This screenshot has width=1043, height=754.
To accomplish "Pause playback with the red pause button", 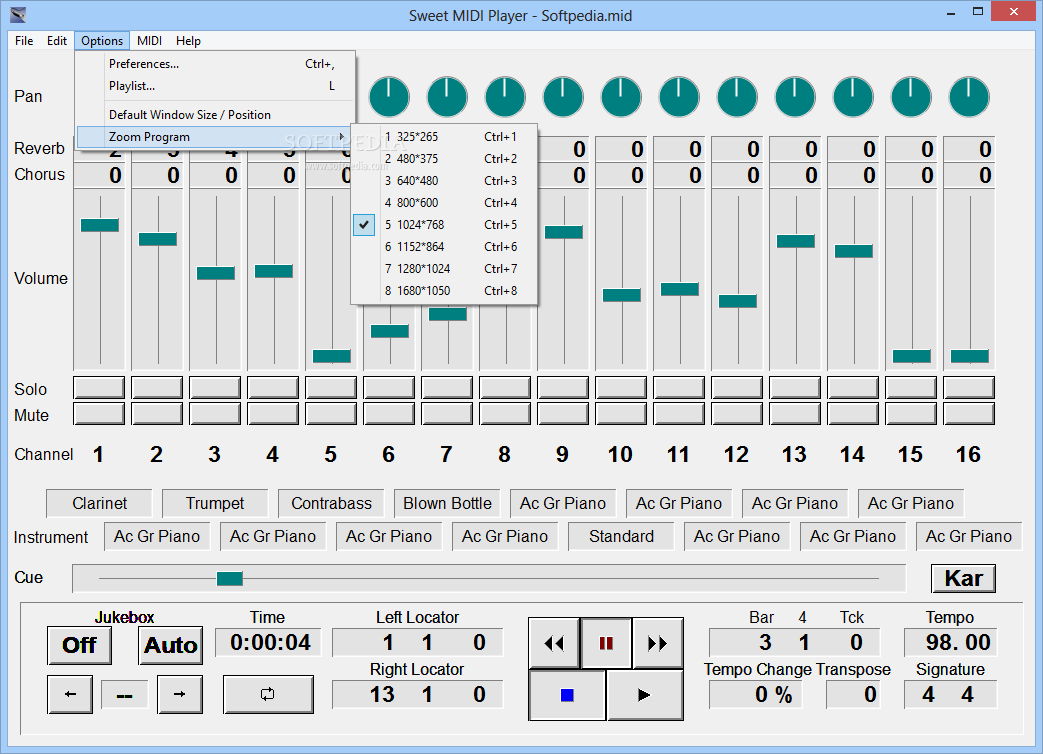I will (x=606, y=643).
